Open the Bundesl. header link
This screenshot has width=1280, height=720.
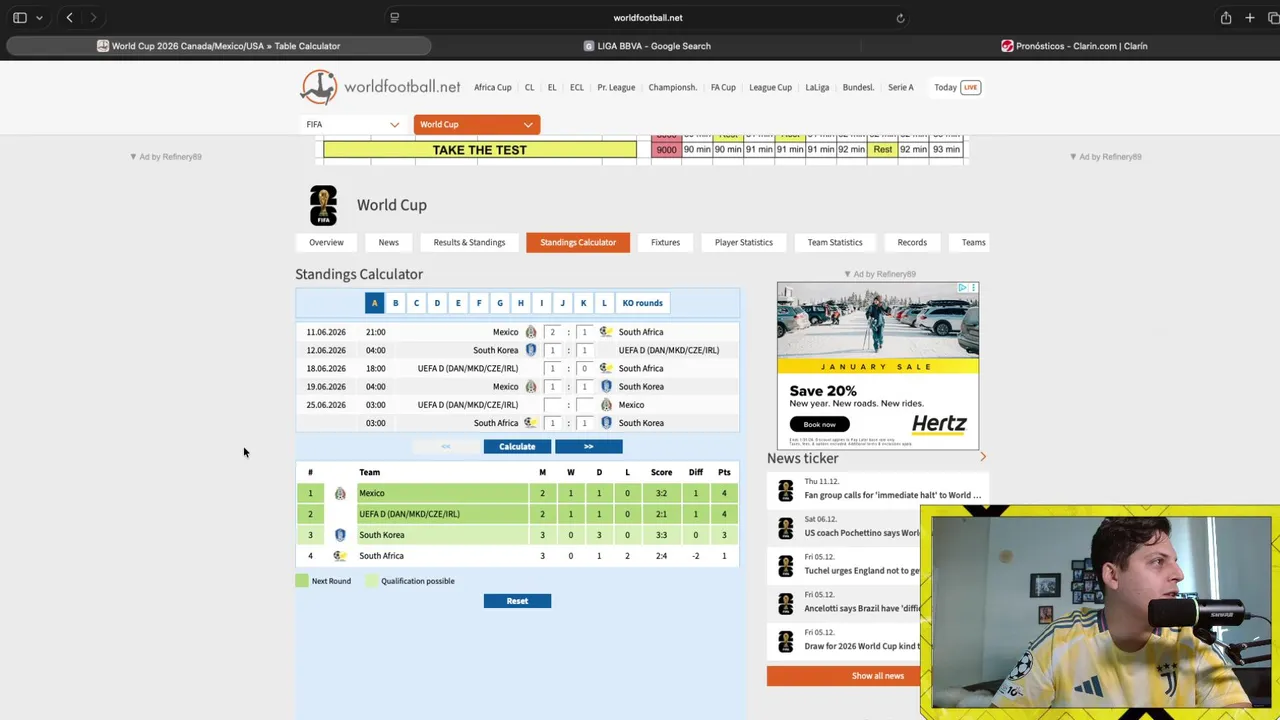tap(858, 87)
